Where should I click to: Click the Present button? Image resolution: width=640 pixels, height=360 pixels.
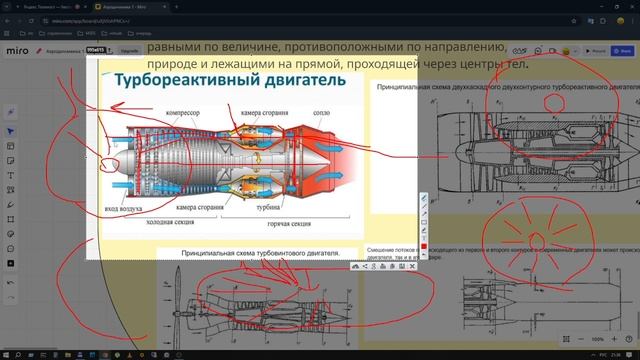click(x=596, y=51)
